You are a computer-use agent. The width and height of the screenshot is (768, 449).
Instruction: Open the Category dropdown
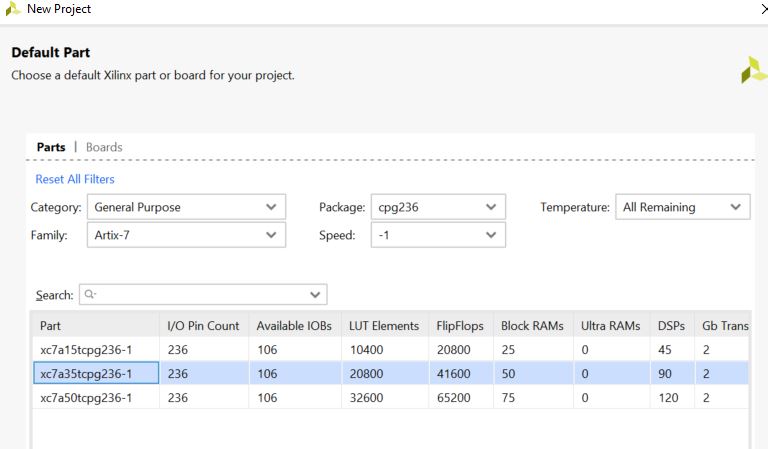(x=186, y=207)
